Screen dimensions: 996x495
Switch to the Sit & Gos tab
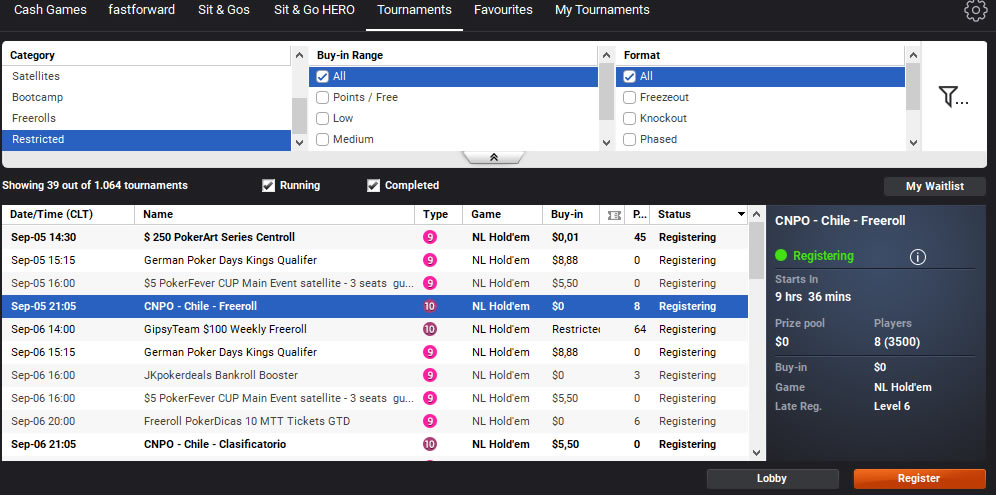pos(224,10)
